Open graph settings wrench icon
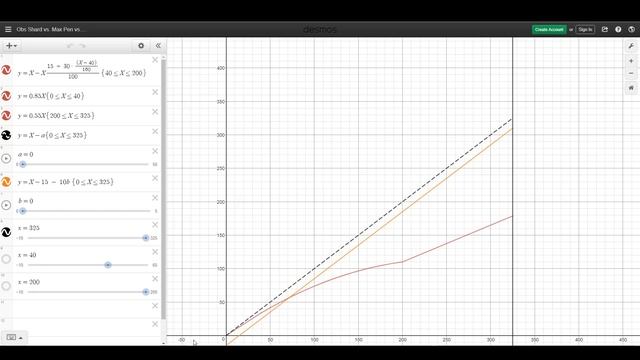640x360 pixels. pos(631,46)
